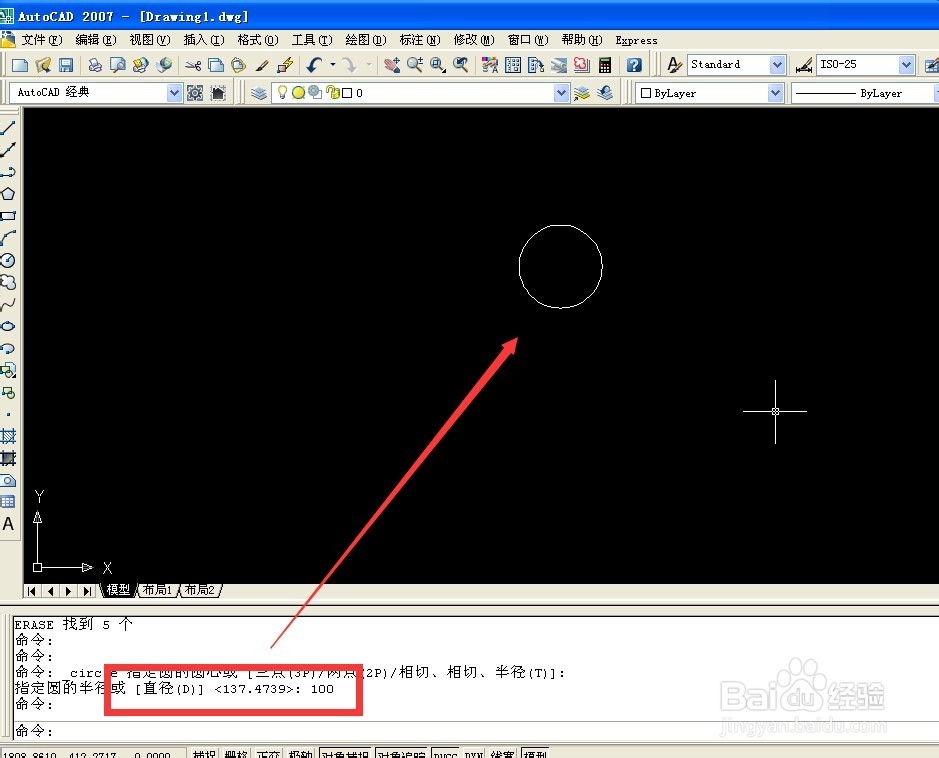Open Text Style manager icon
Viewport: 939px width, 758px height.
click(674, 65)
